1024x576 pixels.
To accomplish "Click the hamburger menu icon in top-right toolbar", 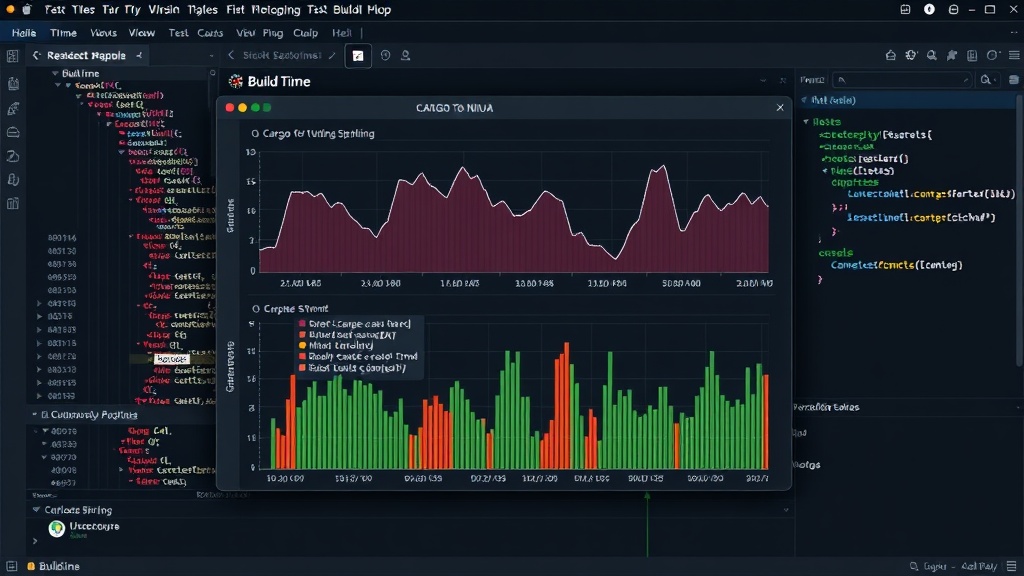I will (1014, 56).
